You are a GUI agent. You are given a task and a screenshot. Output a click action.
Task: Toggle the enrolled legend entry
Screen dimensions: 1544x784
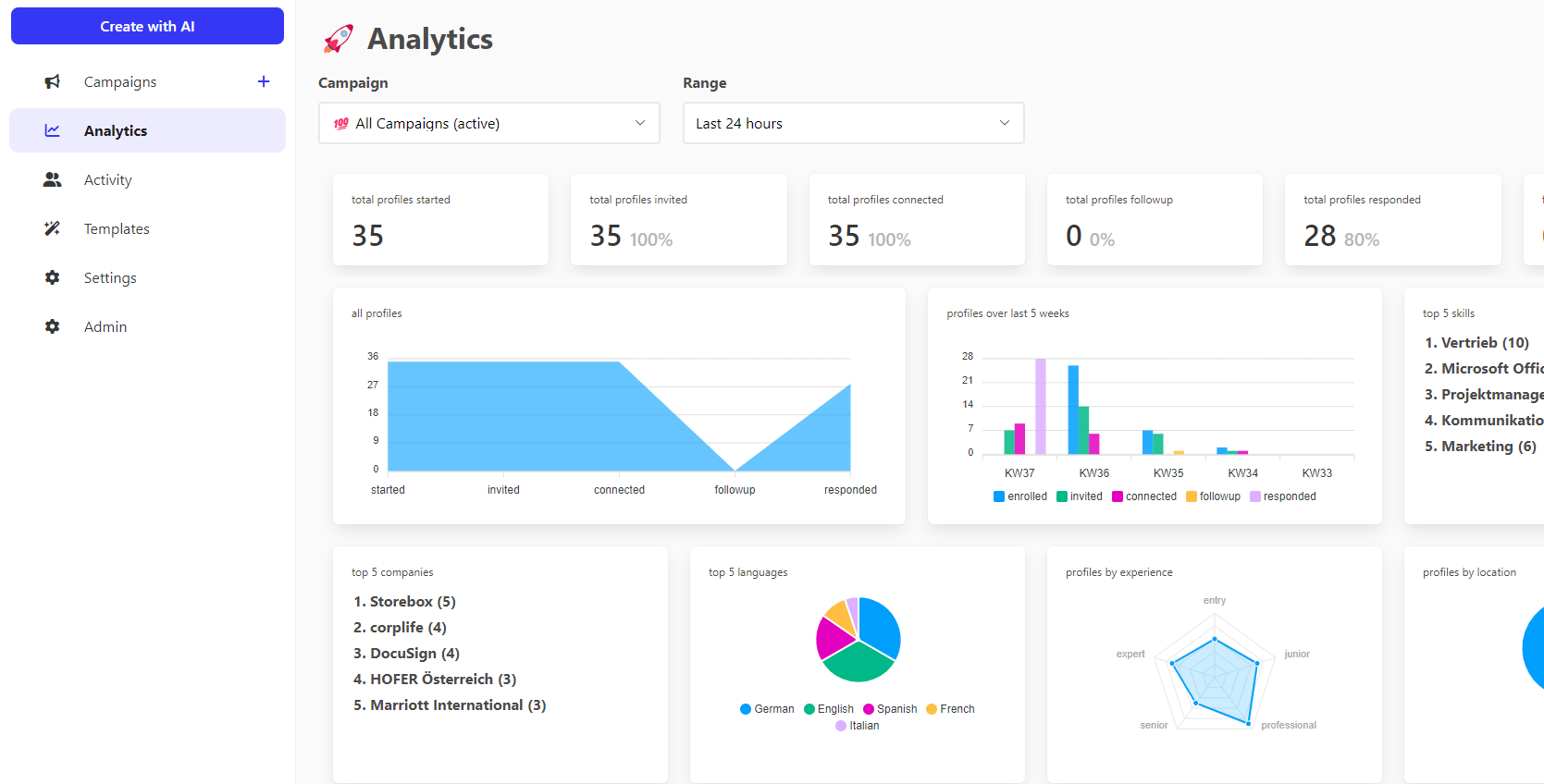[x=1020, y=496]
